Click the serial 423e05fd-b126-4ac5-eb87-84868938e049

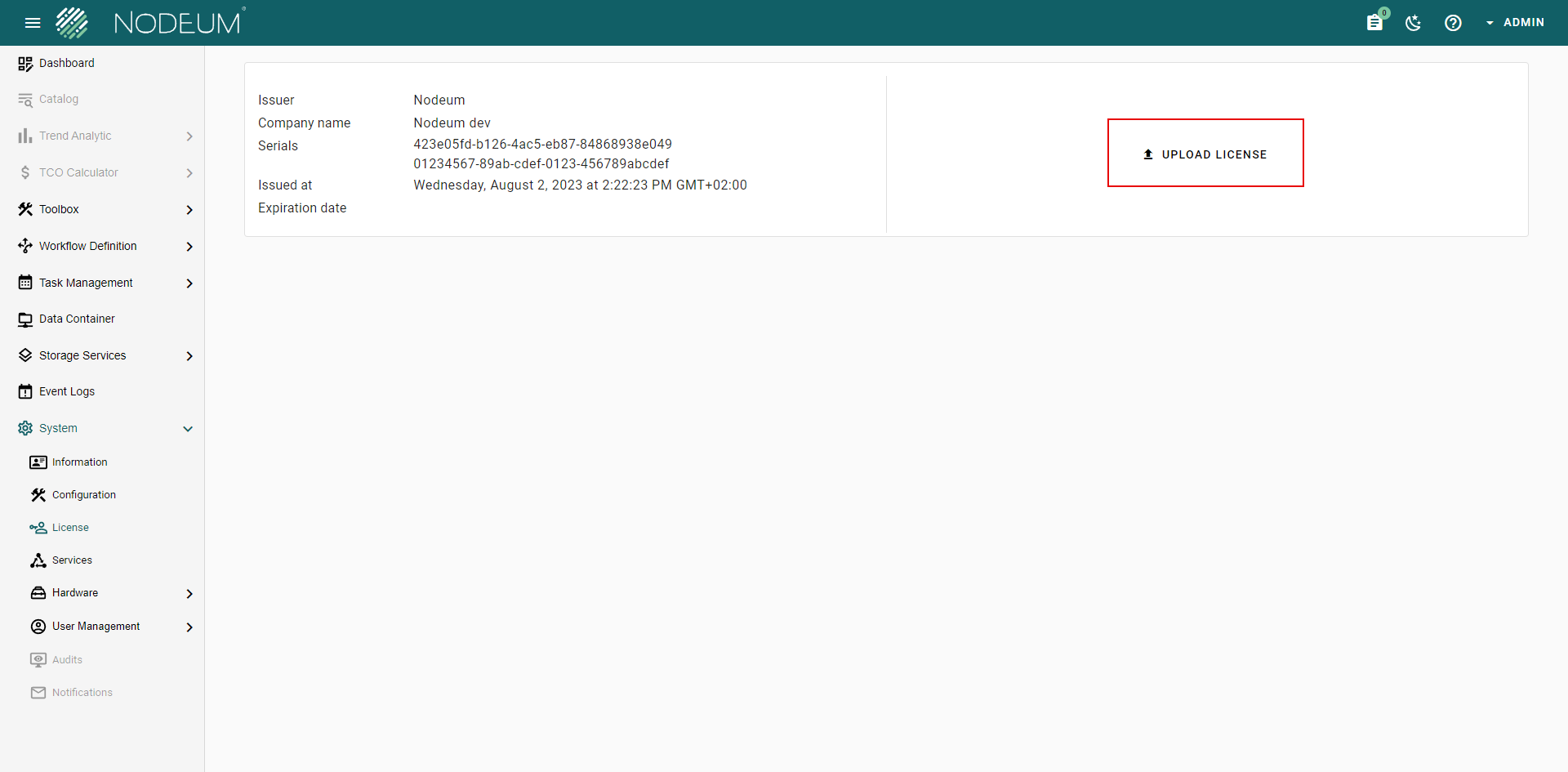(542, 145)
